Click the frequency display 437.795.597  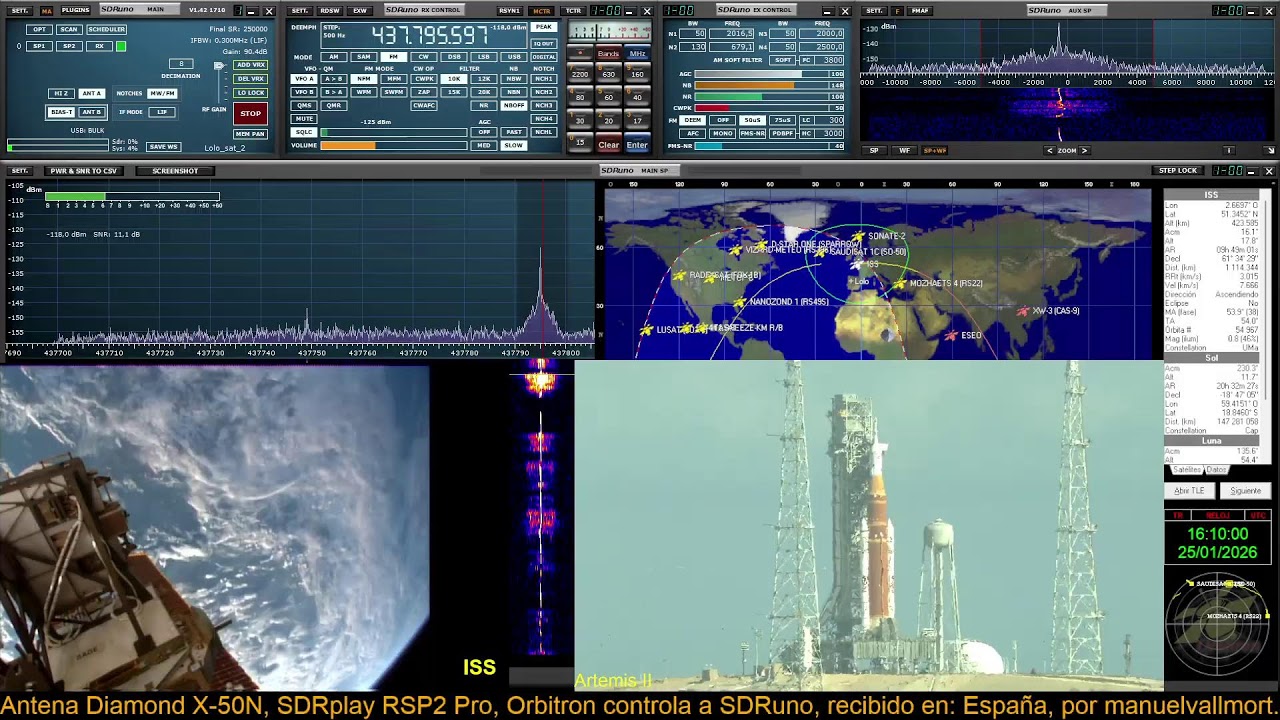(430, 36)
